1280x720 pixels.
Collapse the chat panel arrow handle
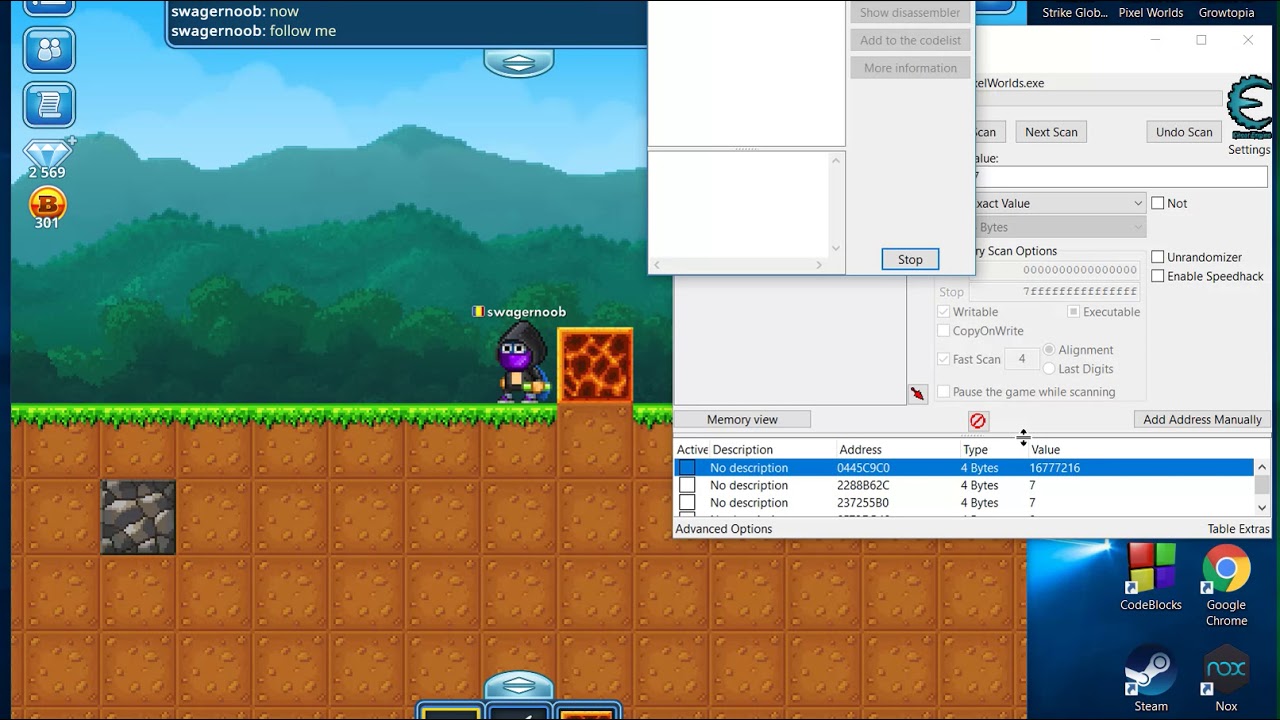pyautogui.click(x=519, y=63)
